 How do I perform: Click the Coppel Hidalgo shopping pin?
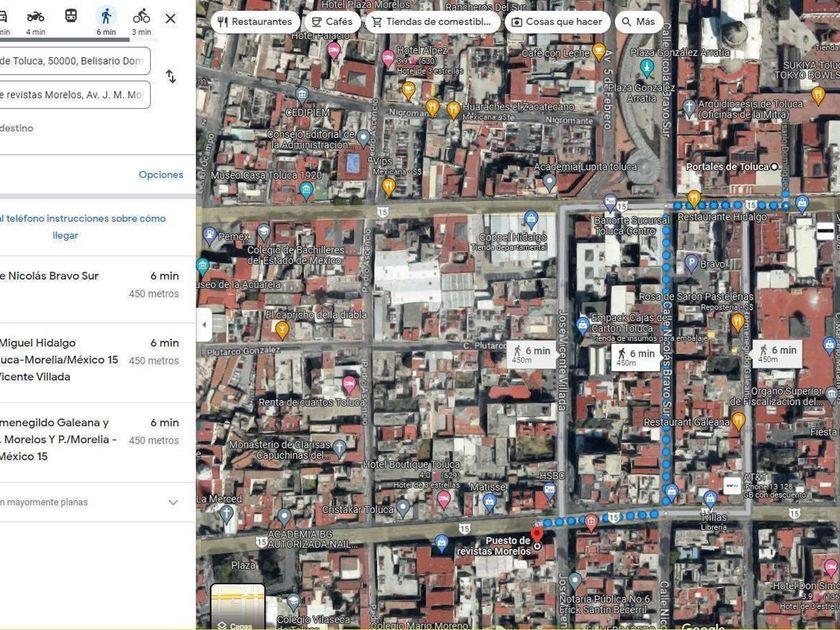[x=532, y=219]
